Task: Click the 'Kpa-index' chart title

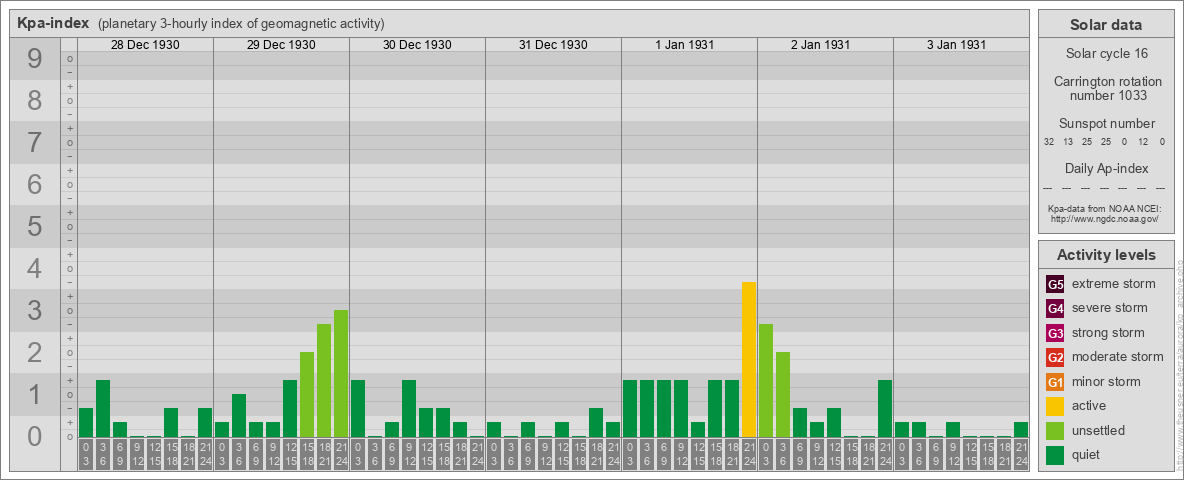Action: click(54, 23)
